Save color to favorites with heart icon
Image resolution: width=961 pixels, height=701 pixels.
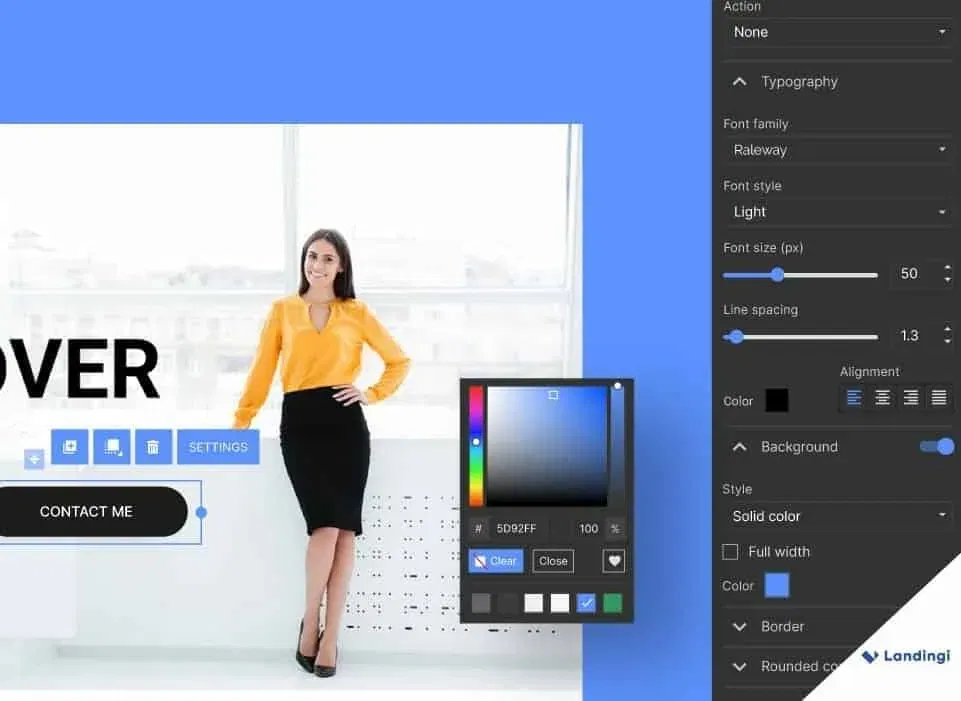pos(614,561)
